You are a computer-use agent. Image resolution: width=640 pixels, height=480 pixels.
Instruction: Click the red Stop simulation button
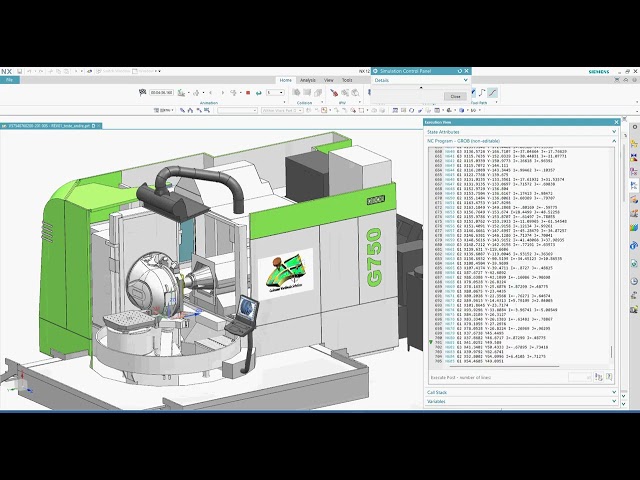pyautogui.click(x=248, y=93)
